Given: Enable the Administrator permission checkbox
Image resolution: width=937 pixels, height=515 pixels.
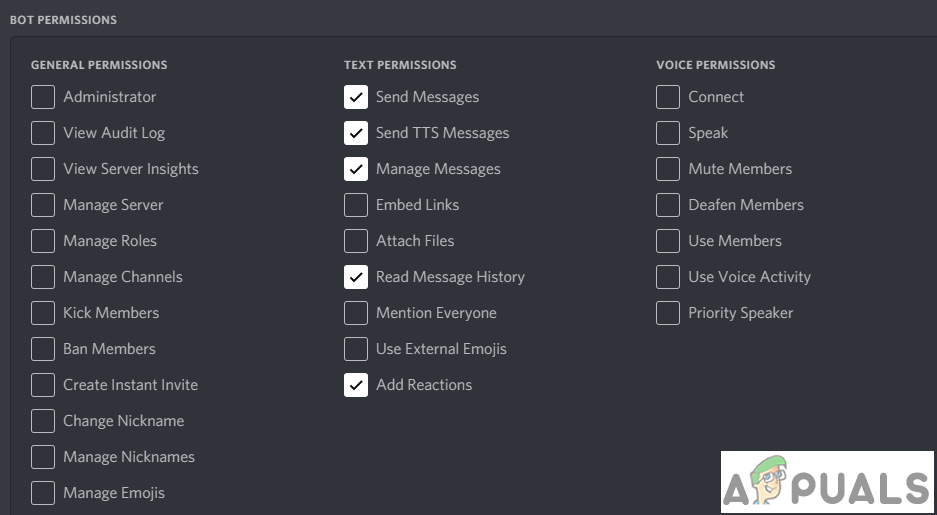Looking at the screenshot, I should 43,97.
